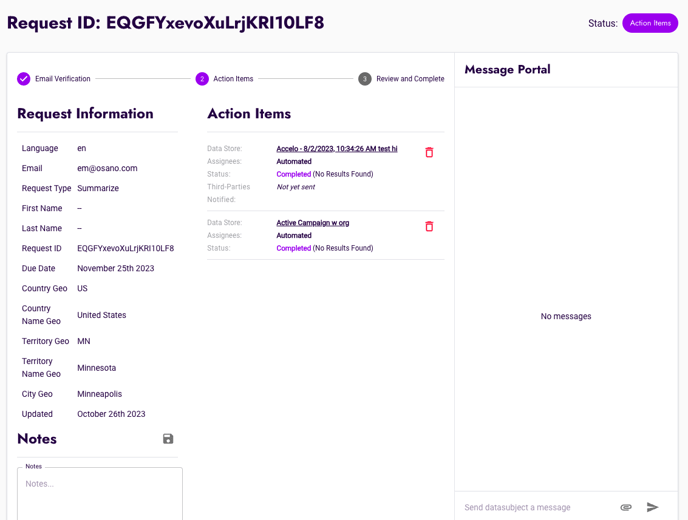Select the step 2 Action Items circle

coord(202,79)
